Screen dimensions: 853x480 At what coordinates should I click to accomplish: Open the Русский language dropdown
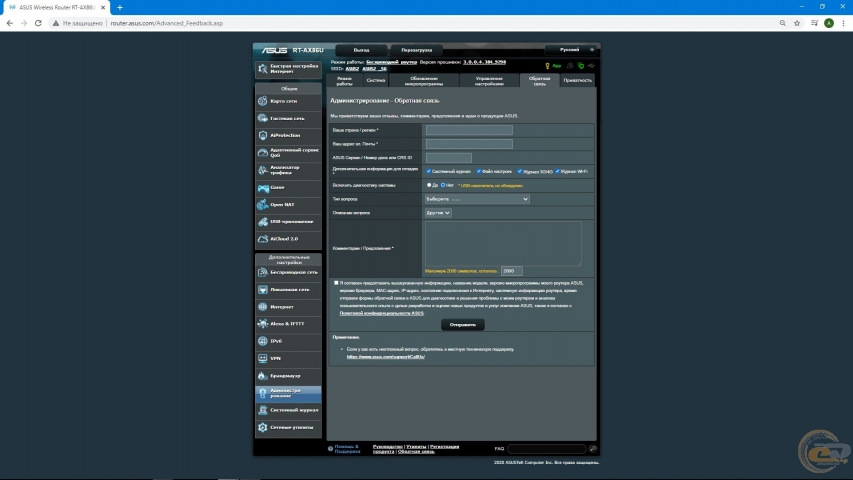click(570, 50)
